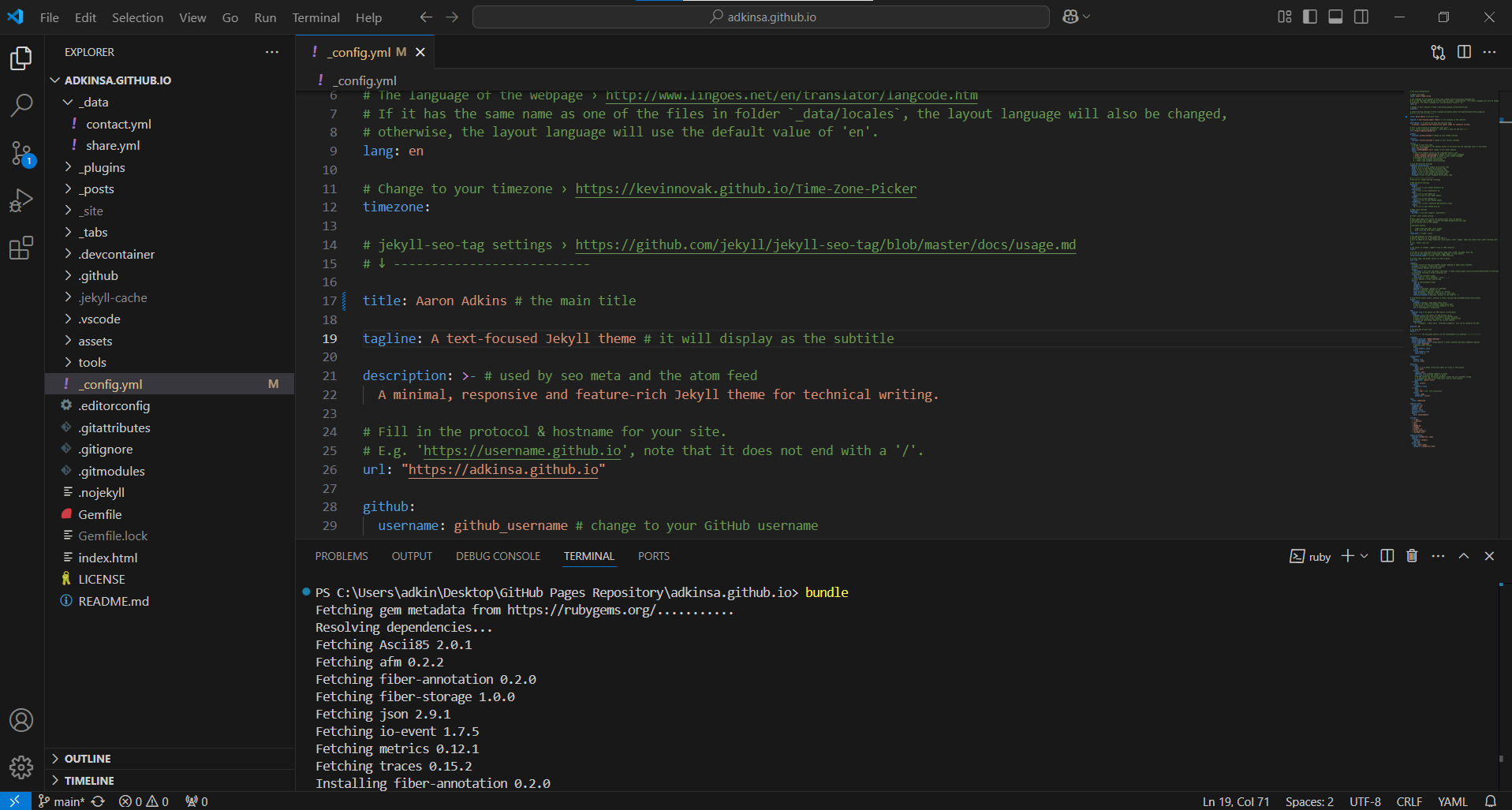The image size is (1512, 810).
Task: Collapse the ADKINSA.GITHUB.IO root folder
Action: coord(55,80)
